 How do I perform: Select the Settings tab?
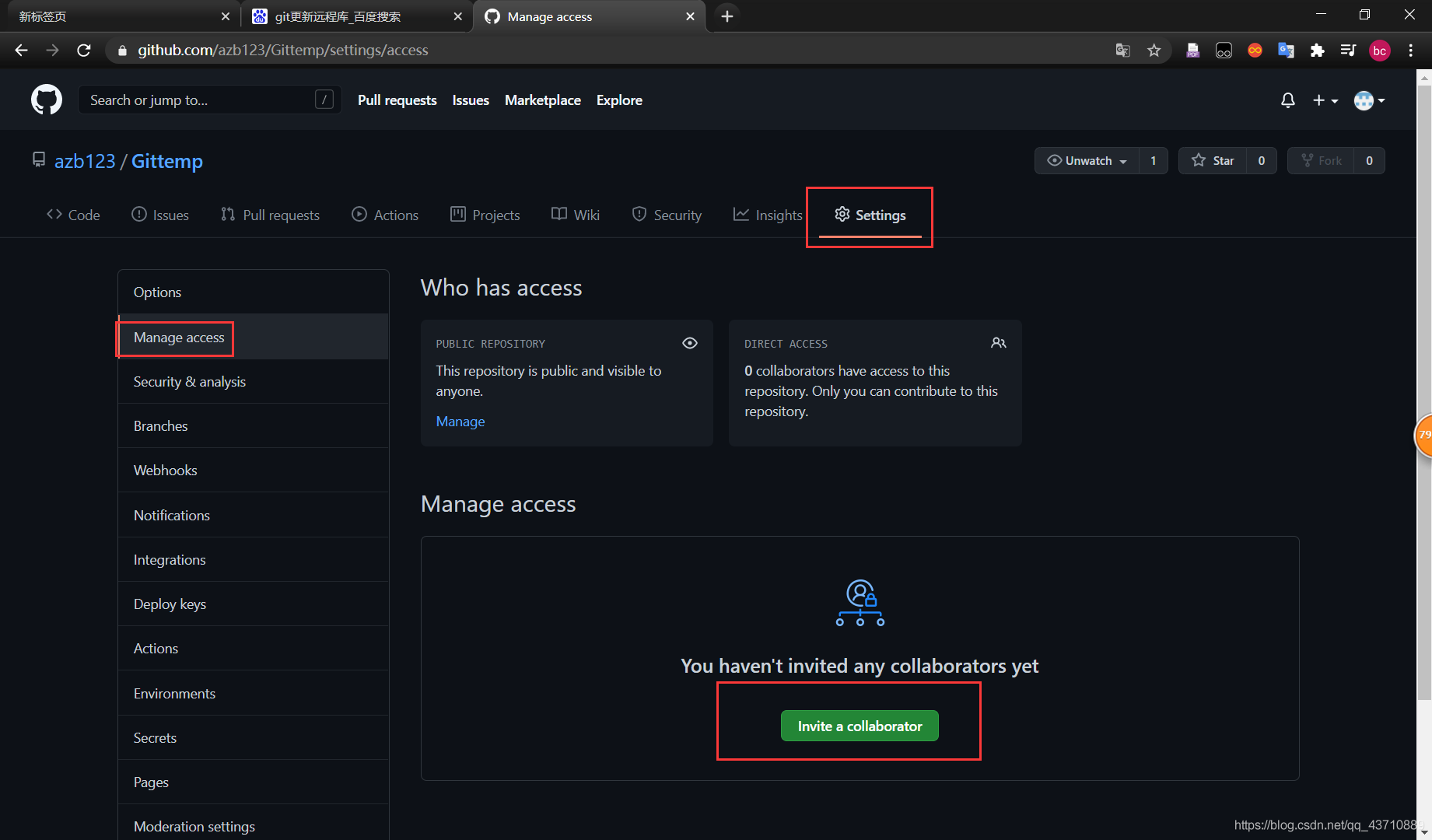pyautogui.click(x=870, y=215)
